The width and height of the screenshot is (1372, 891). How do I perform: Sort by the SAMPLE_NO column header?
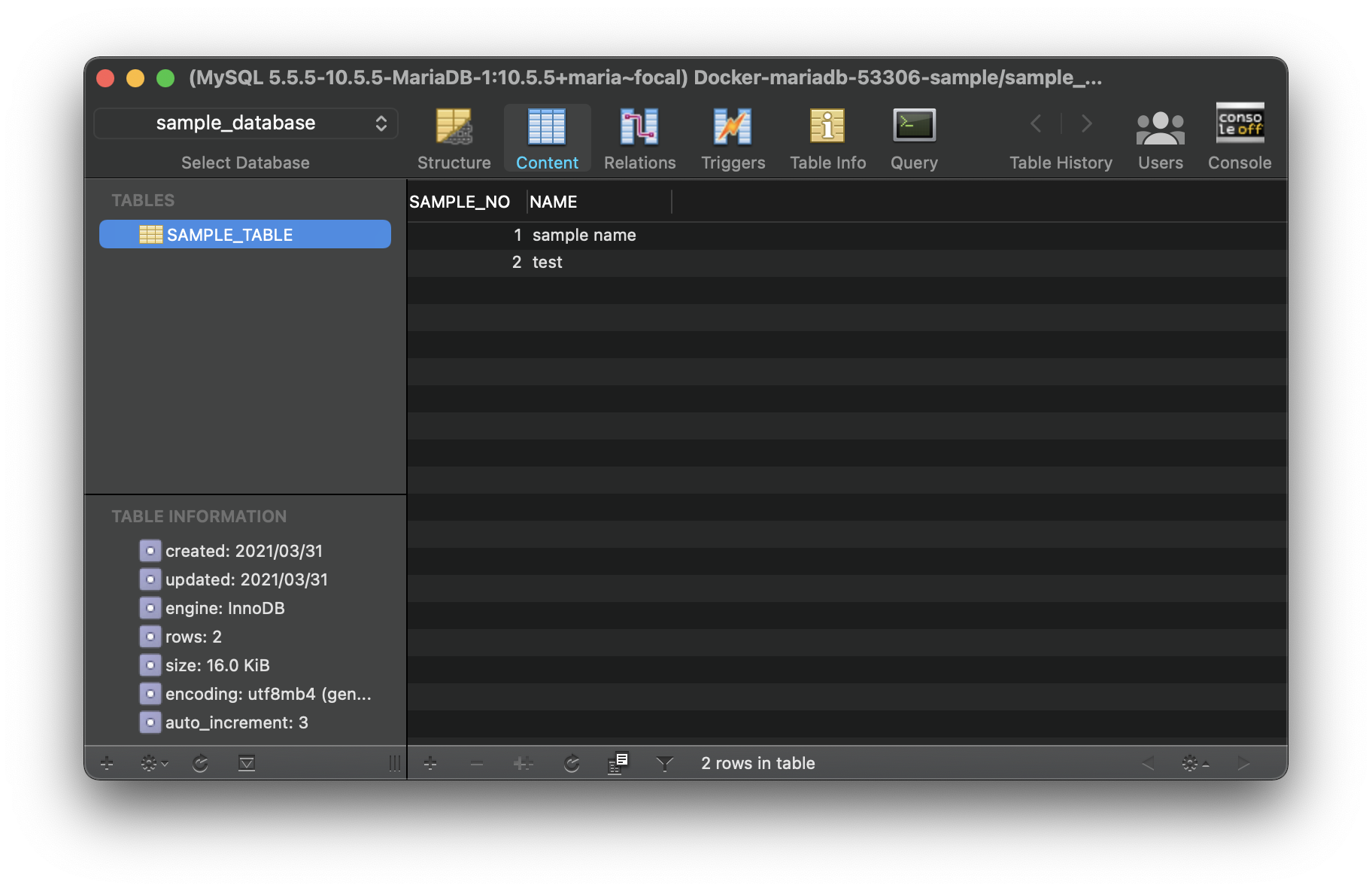tap(460, 202)
